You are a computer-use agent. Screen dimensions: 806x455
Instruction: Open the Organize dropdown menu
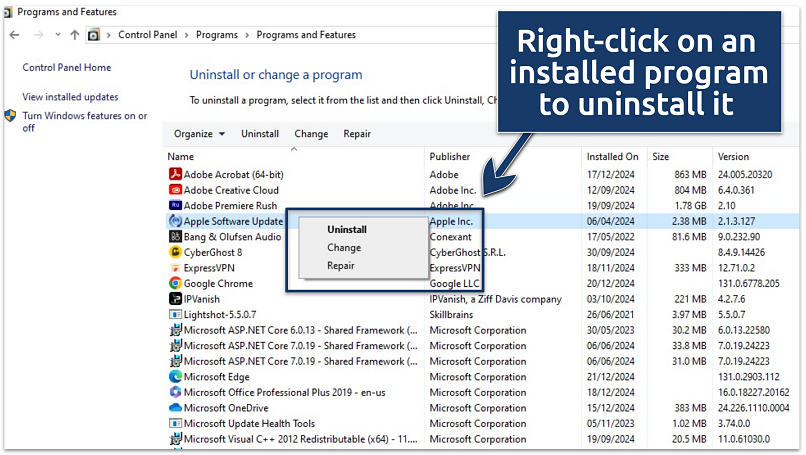pos(199,134)
